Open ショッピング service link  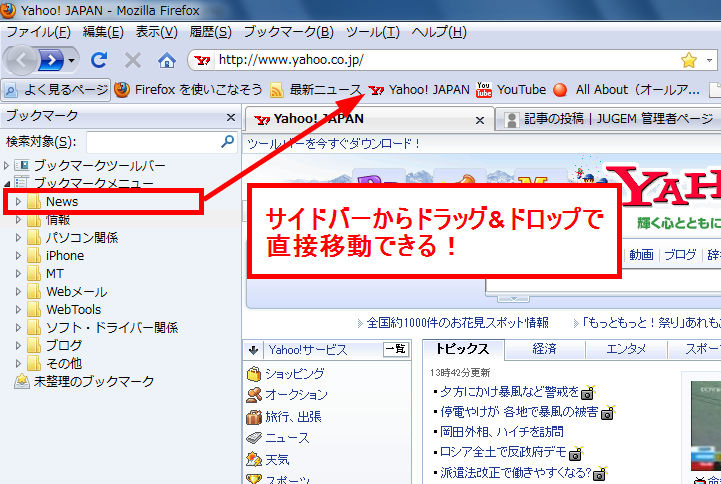[295, 374]
